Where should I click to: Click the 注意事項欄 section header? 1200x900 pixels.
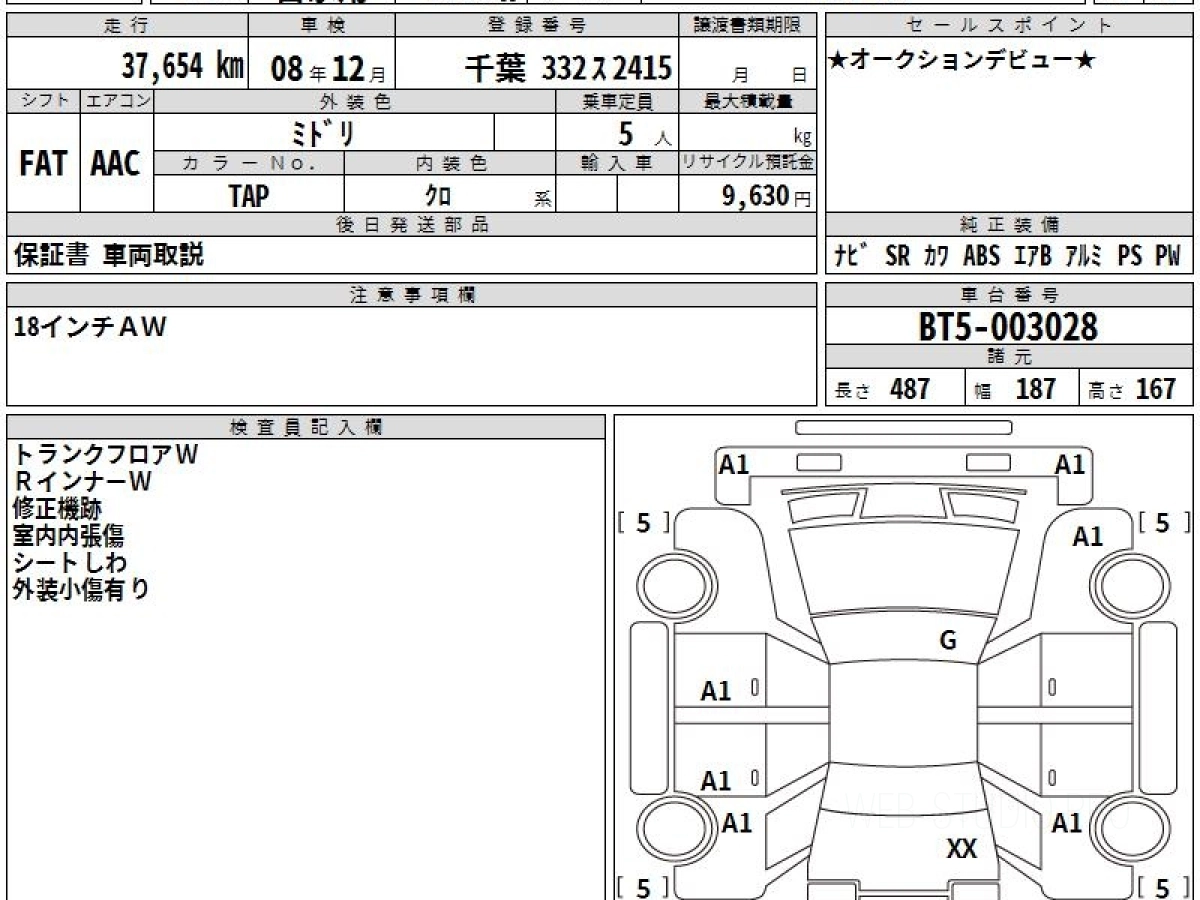tap(412, 295)
